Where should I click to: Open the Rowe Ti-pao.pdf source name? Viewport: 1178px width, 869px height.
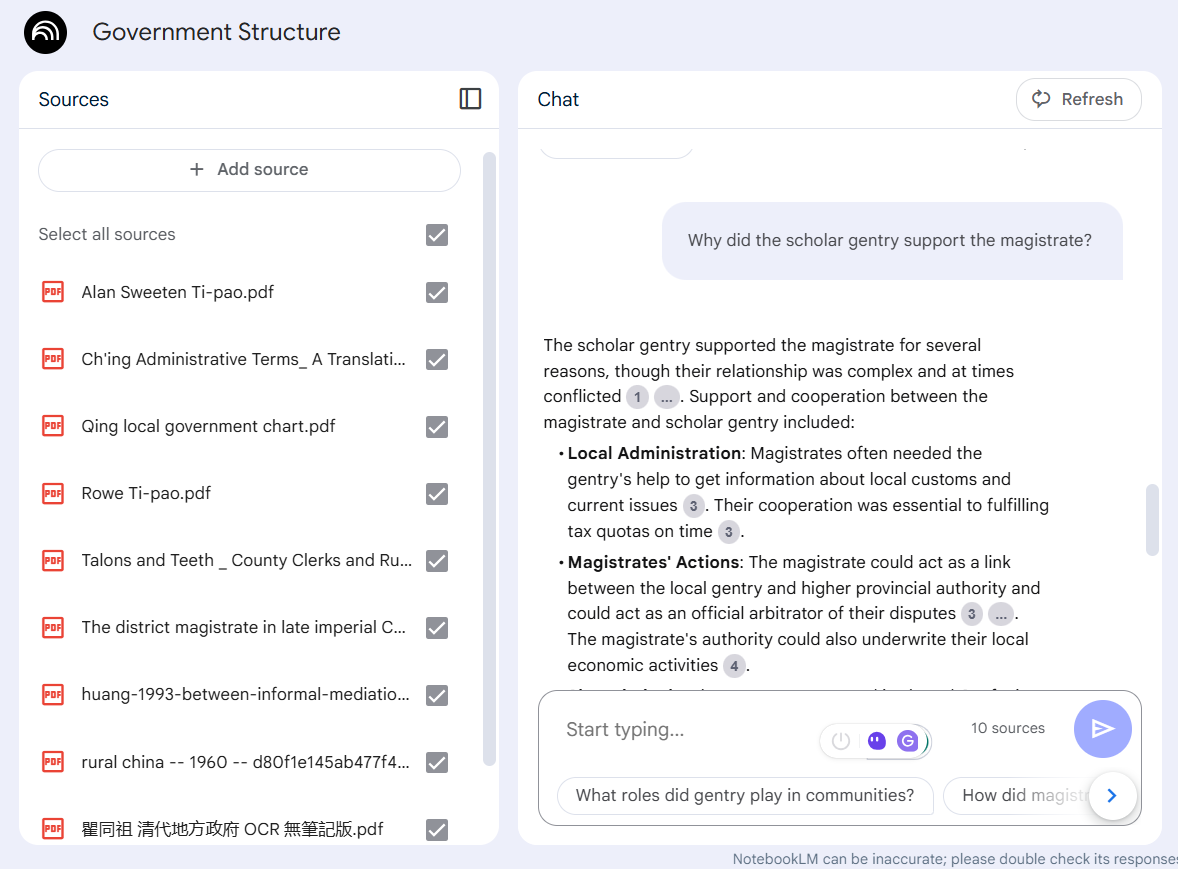pyautogui.click(x=146, y=493)
